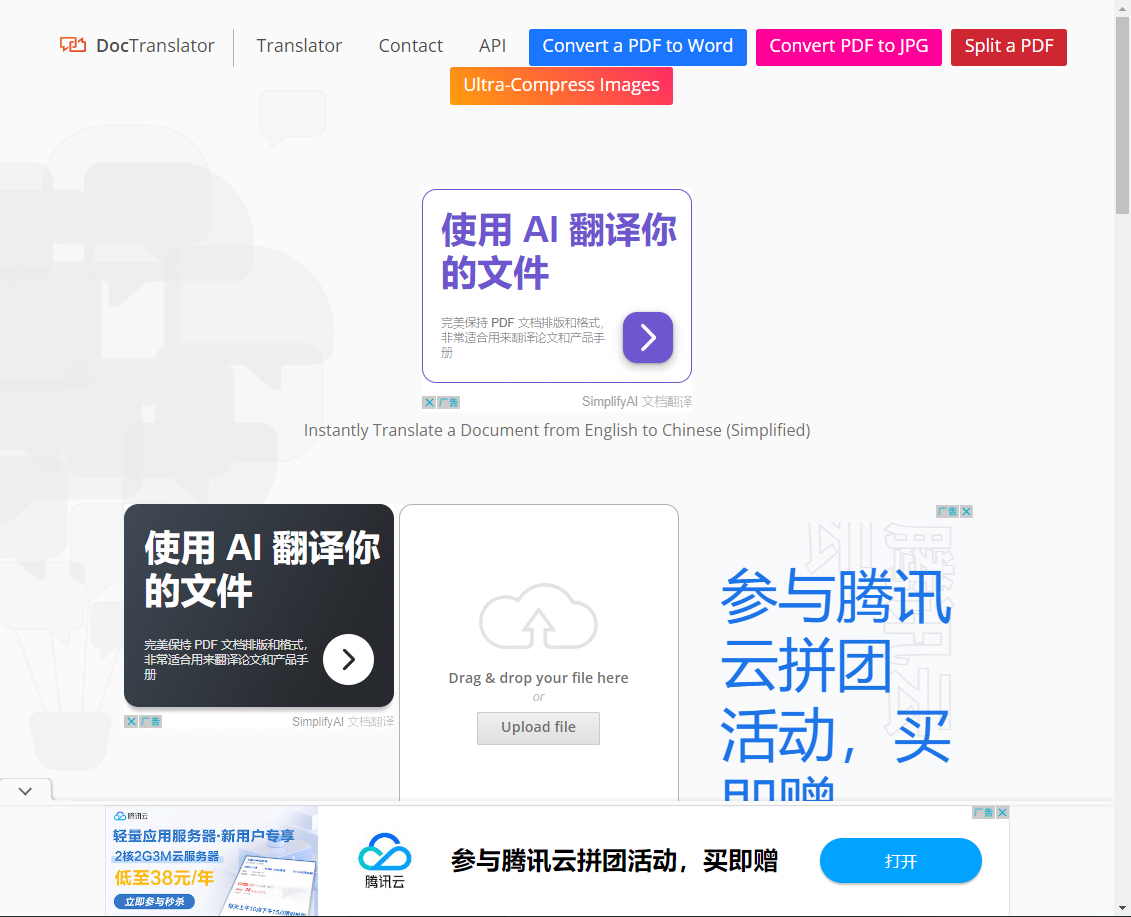Click the 广告 label under top ad
This screenshot has width=1131, height=917.
(x=449, y=403)
